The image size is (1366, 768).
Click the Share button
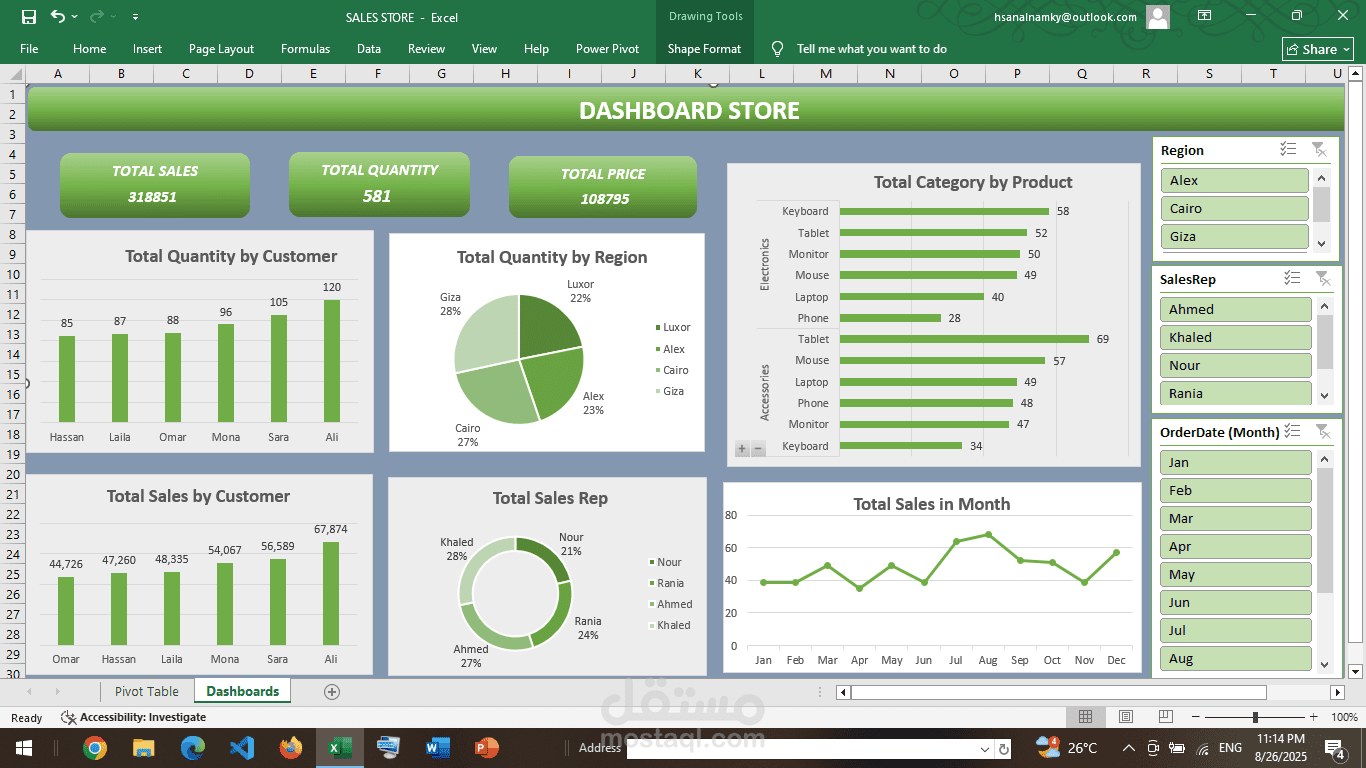1318,49
